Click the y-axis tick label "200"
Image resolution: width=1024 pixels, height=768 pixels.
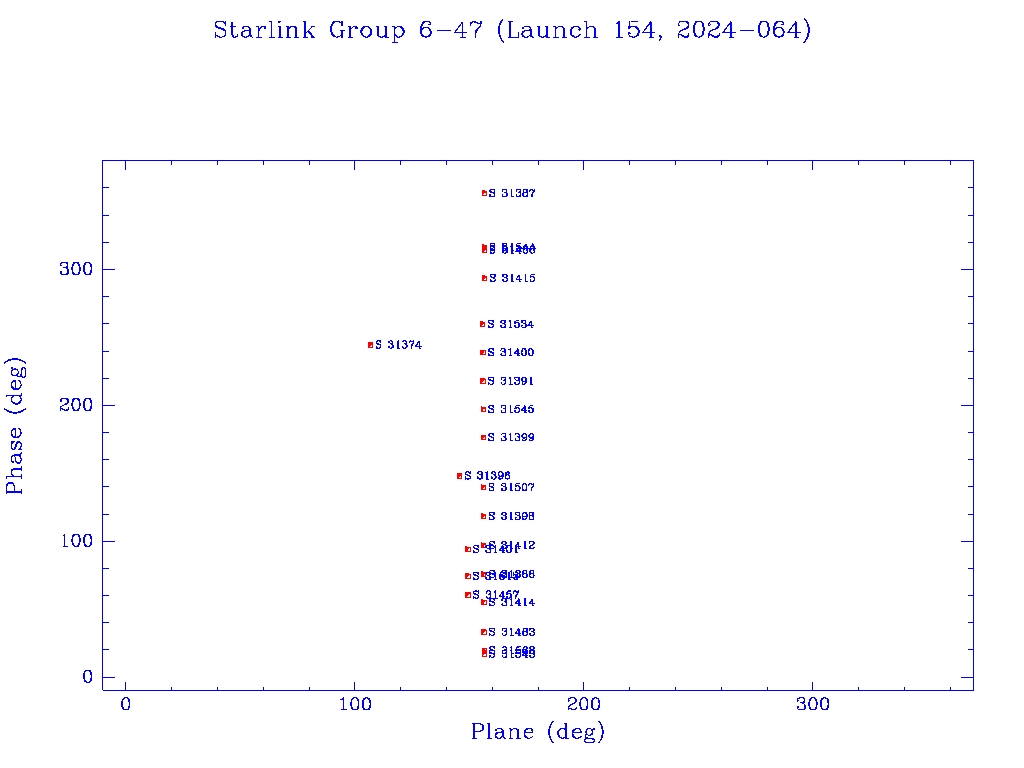coord(76,405)
